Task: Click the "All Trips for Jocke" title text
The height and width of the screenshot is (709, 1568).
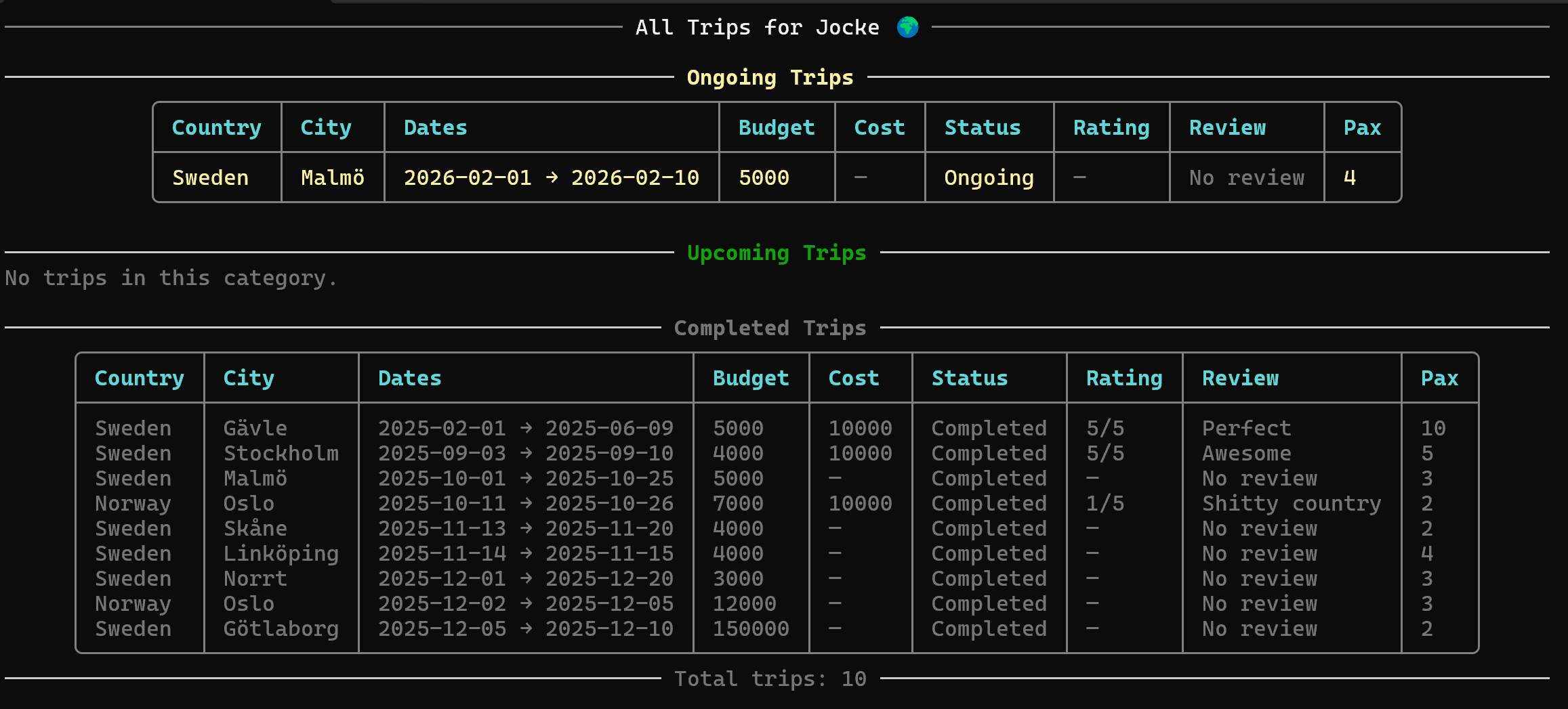Action: coord(757,27)
